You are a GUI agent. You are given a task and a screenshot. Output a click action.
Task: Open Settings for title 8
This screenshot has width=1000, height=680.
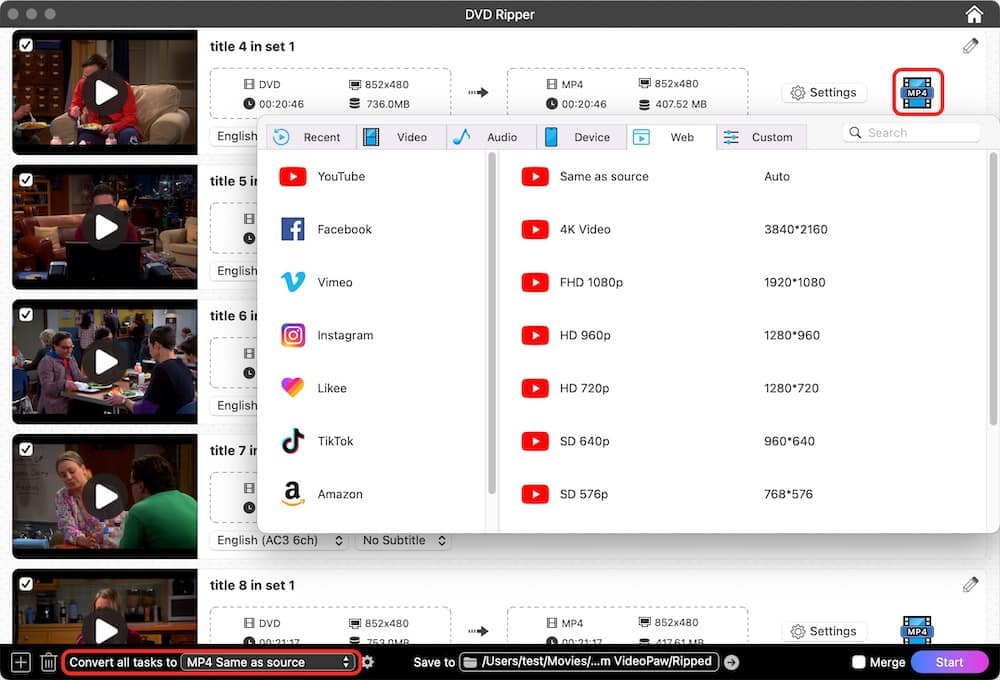coord(824,631)
